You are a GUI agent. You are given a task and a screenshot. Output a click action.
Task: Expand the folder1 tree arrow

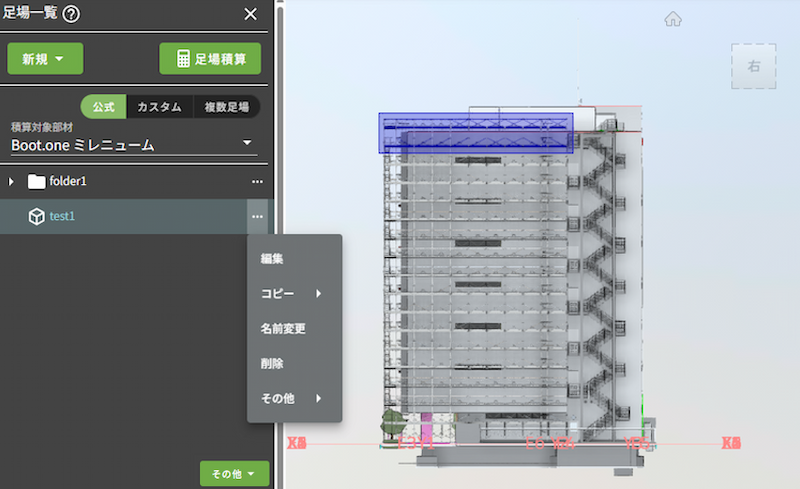tap(12, 181)
